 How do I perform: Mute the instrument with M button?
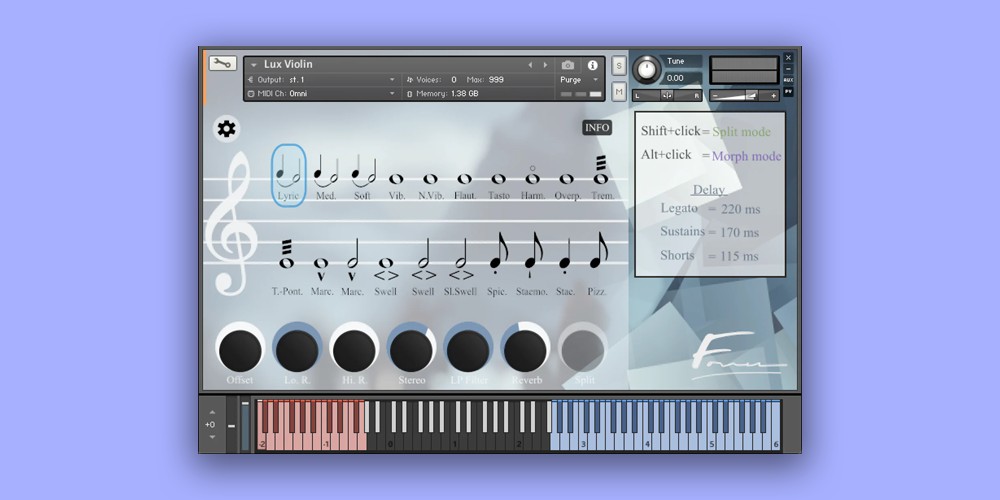coord(619,92)
